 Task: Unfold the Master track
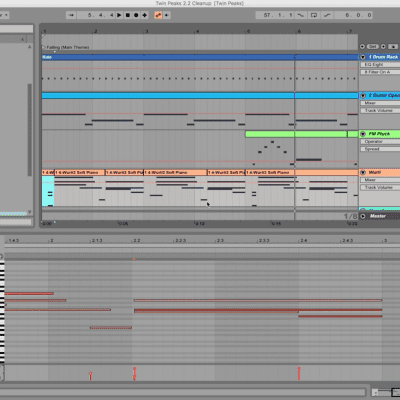[x=363, y=216]
